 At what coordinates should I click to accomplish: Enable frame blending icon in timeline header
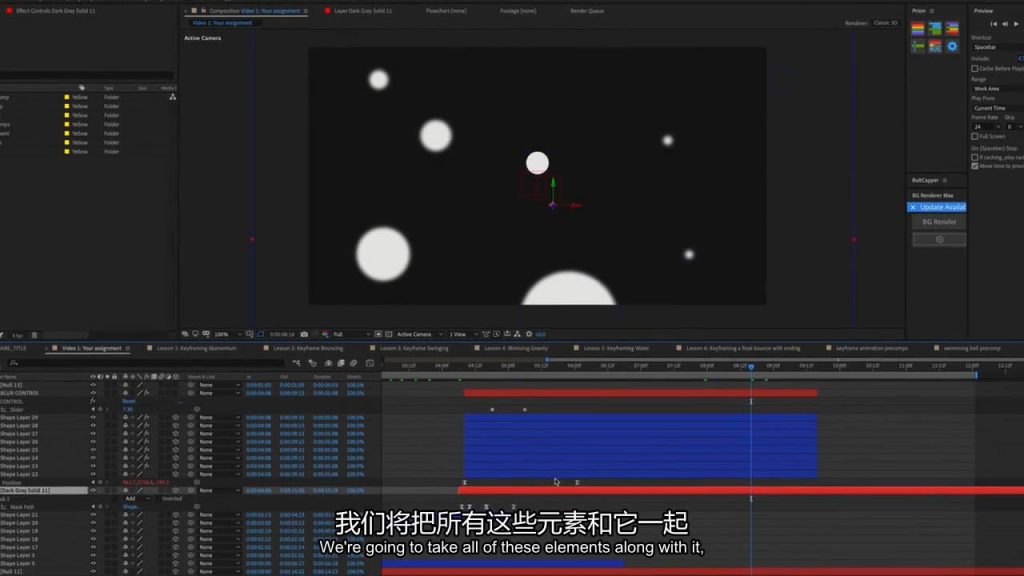(x=340, y=363)
